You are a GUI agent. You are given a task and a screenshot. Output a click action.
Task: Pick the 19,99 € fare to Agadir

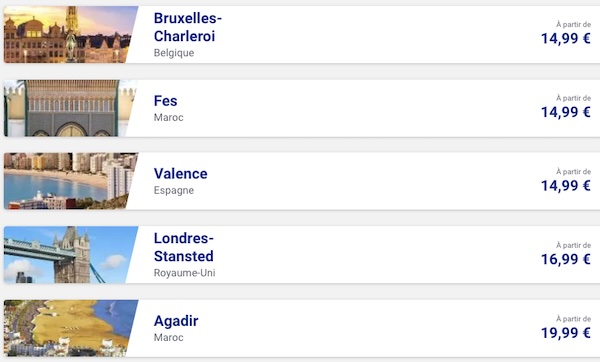click(x=566, y=333)
